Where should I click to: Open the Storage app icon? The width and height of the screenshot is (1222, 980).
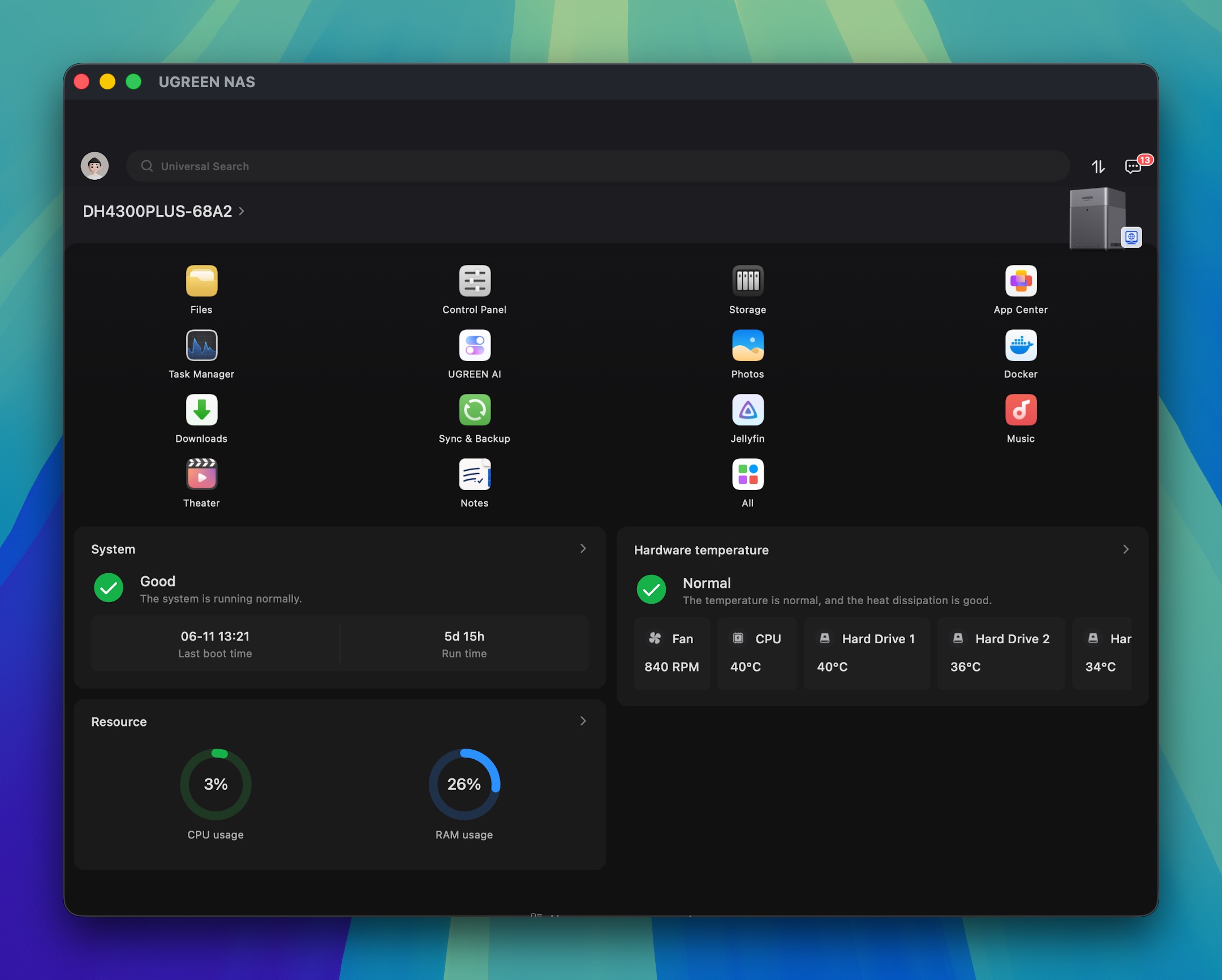pos(747,281)
